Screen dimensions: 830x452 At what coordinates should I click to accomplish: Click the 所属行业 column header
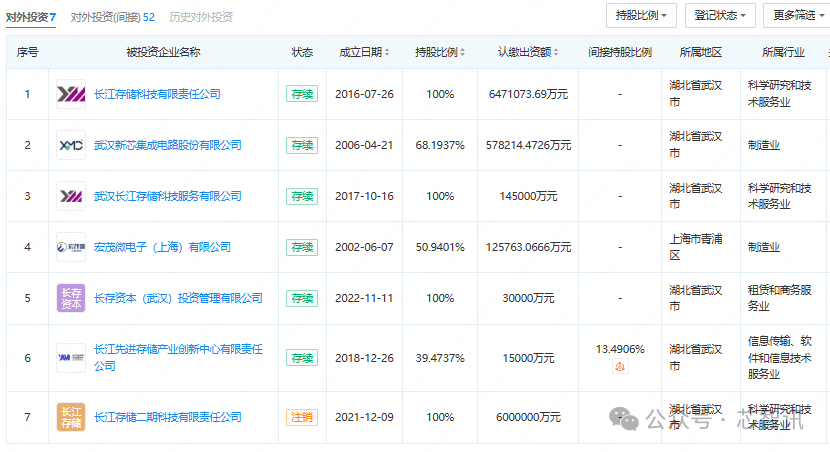pyautogui.click(x=783, y=52)
